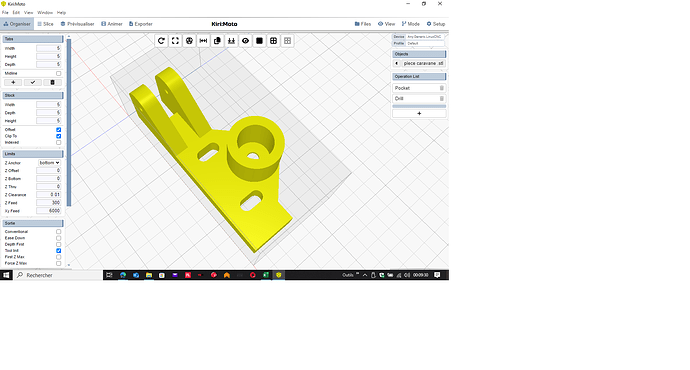Click the Exporter button
Image resolution: width=690 pixels, height=370 pixels.
[x=141, y=24]
